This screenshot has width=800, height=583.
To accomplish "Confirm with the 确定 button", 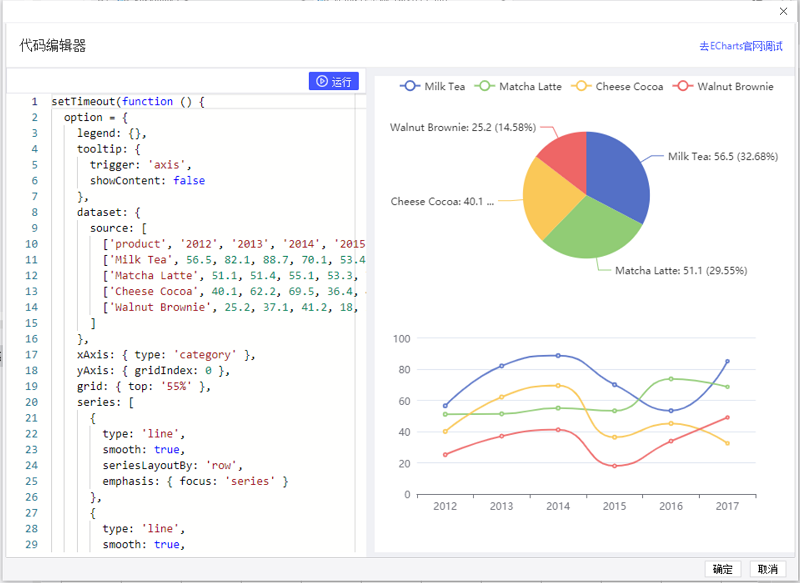I will (x=722, y=569).
